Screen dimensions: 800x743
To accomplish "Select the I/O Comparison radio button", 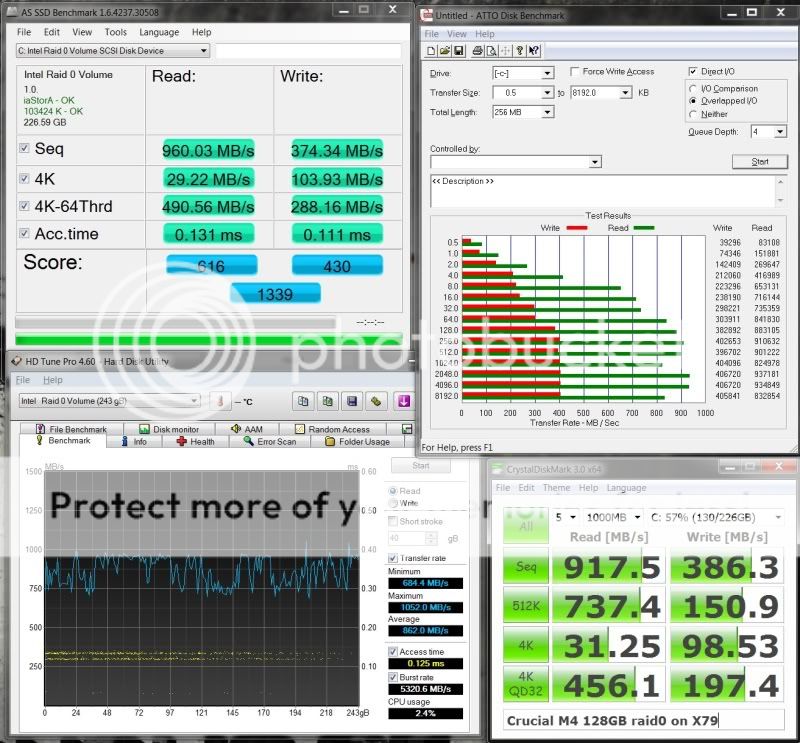I will coord(694,89).
